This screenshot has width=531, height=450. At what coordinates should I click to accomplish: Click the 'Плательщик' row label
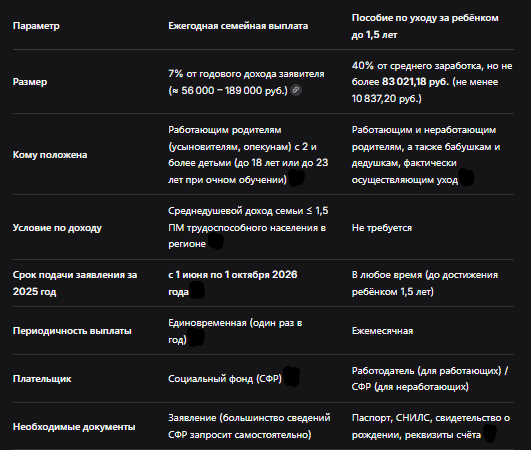click(42, 379)
